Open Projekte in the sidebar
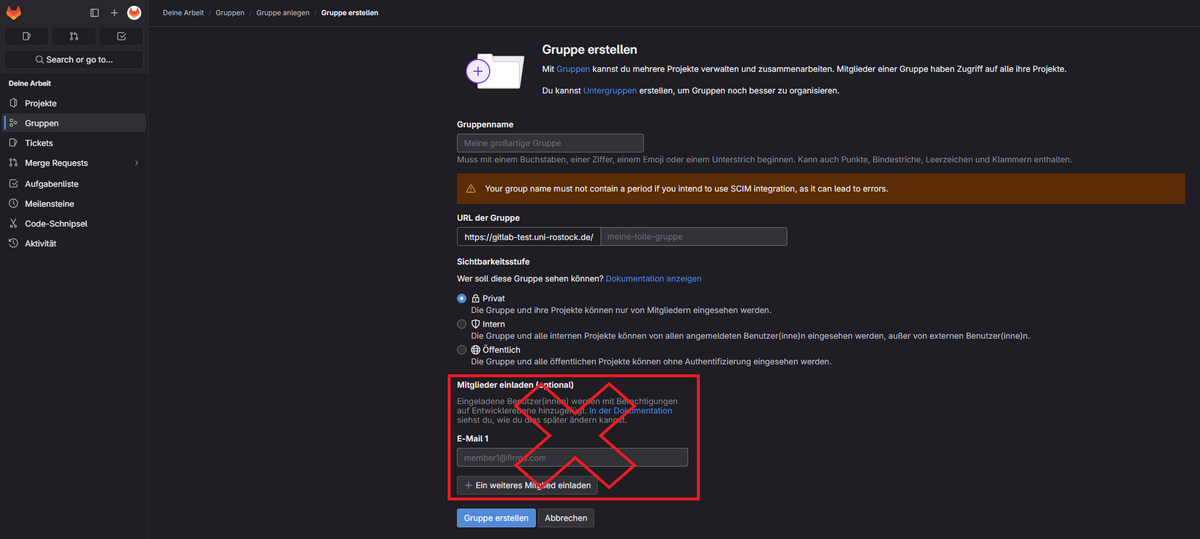The height and width of the screenshot is (539, 1200). click(x=41, y=103)
